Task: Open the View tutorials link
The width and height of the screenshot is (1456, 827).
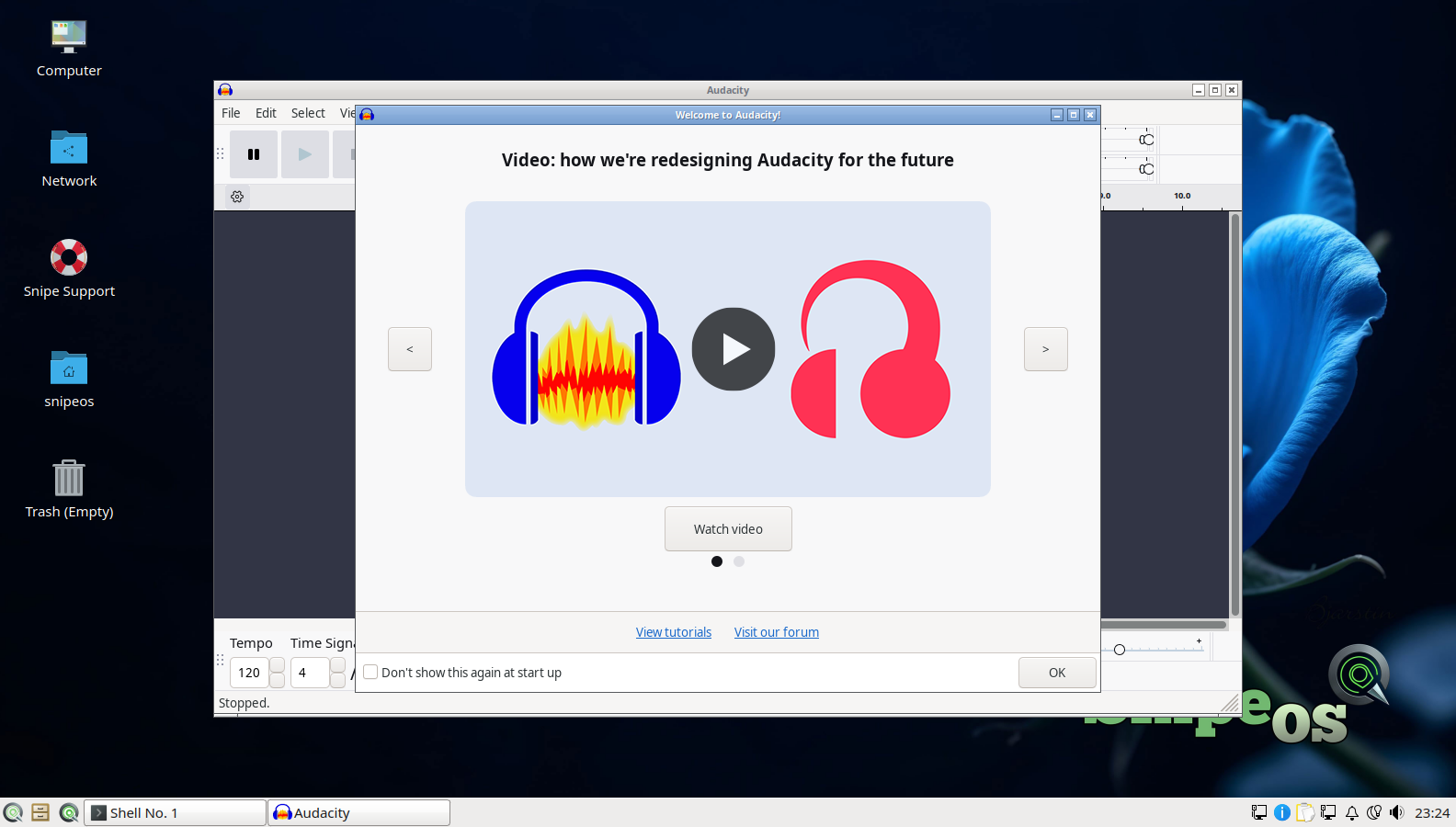Action: (674, 632)
